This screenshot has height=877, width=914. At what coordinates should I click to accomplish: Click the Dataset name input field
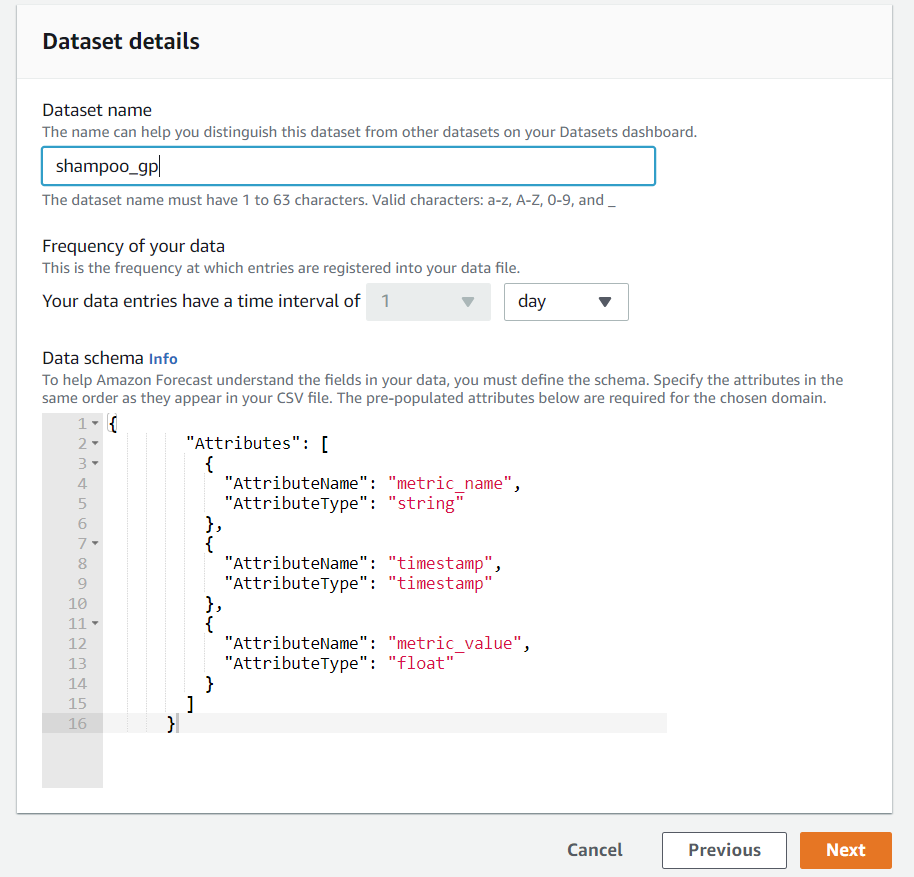click(x=348, y=166)
